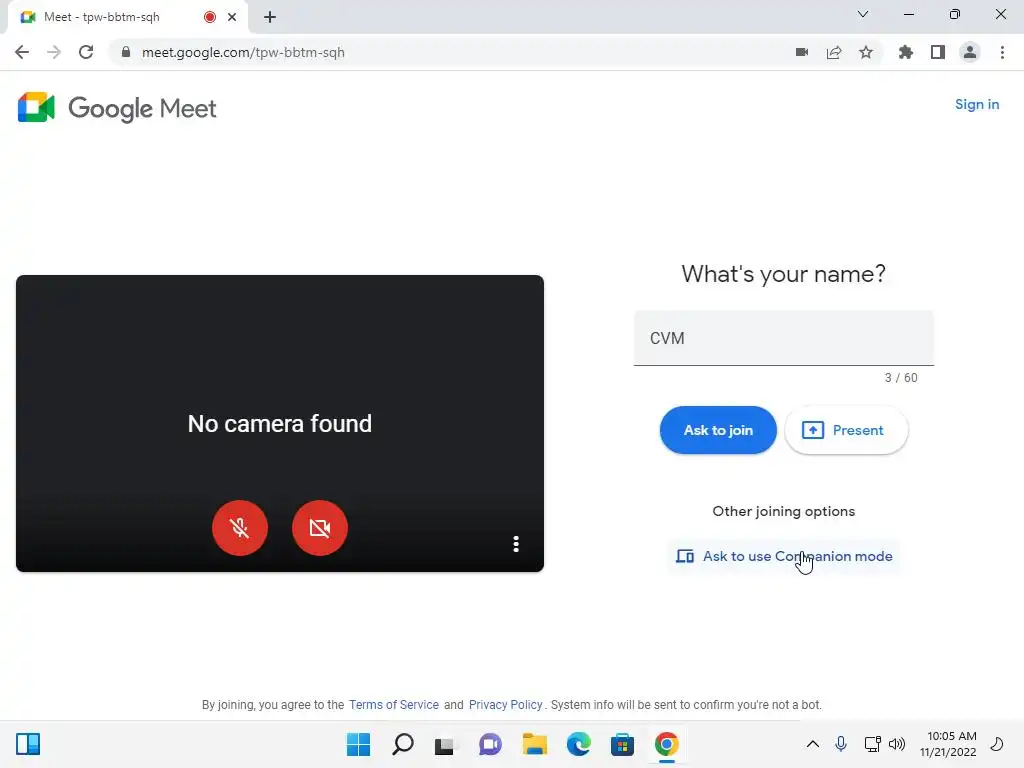The height and width of the screenshot is (768, 1024).
Task: Go back to the previous page
Action: click(22, 52)
